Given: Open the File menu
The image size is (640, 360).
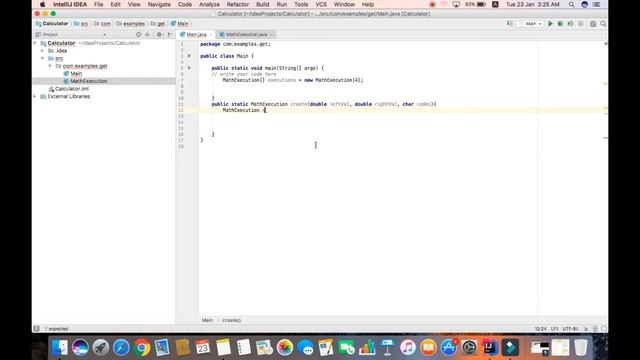Looking at the screenshot, I should point(98,4).
